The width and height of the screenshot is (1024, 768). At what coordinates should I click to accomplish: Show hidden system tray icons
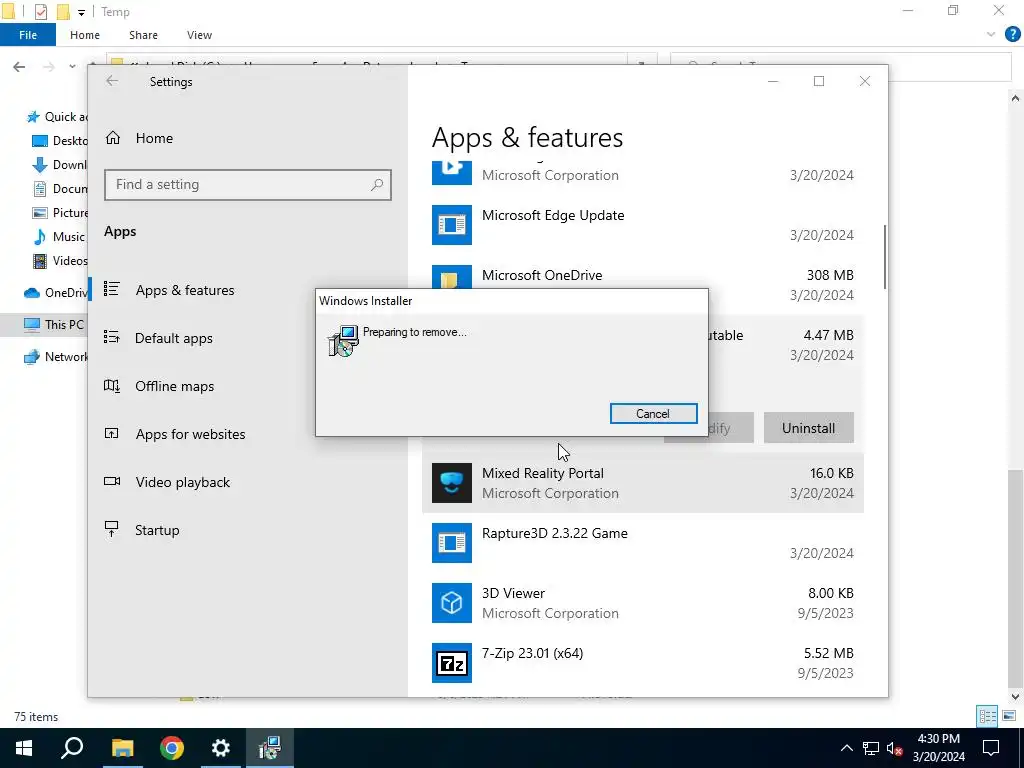click(846, 748)
